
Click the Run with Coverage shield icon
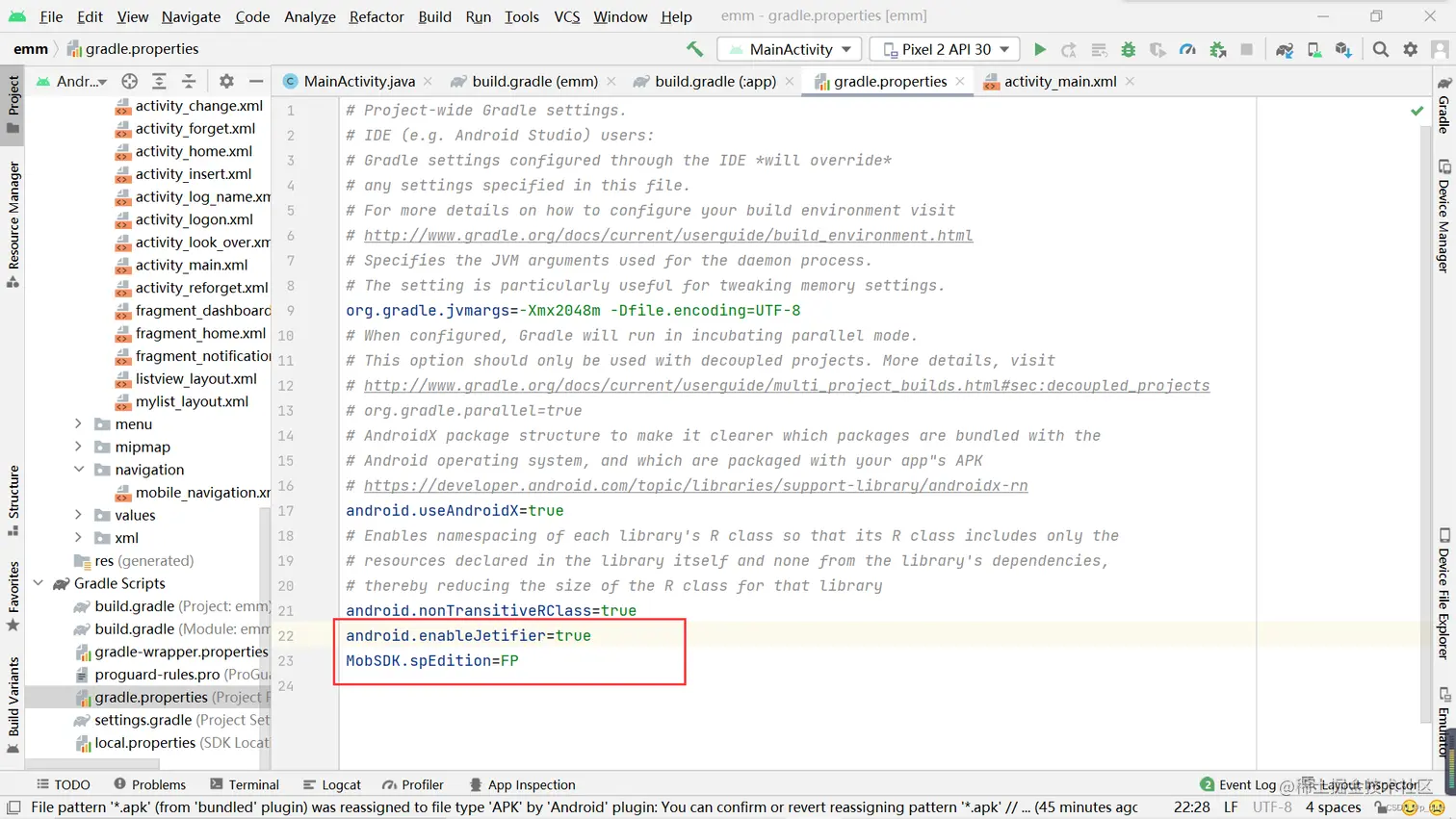click(x=1157, y=49)
